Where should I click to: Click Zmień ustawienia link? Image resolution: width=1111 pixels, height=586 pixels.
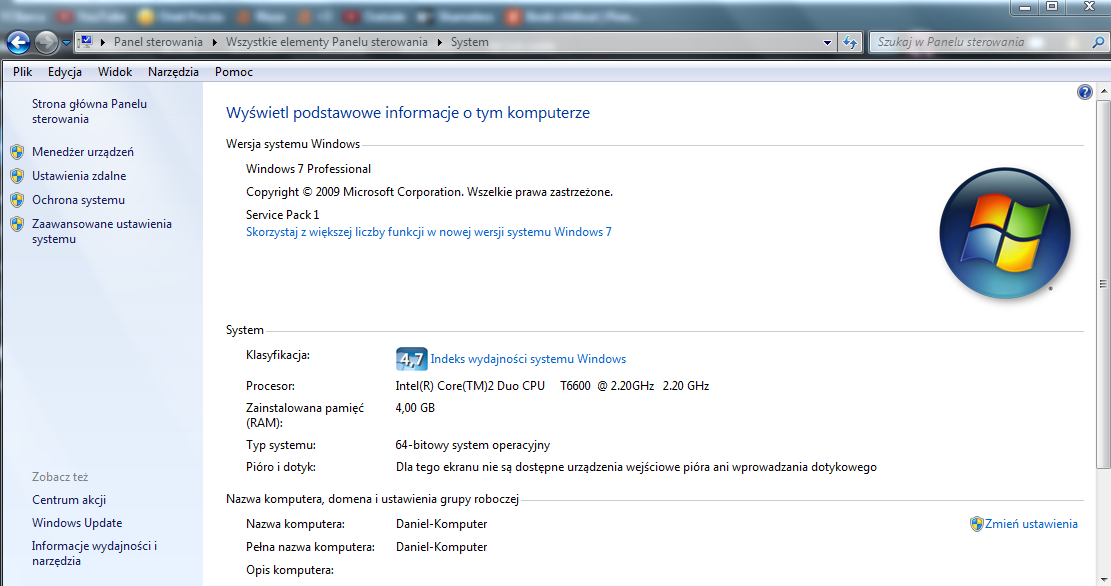pyautogui.click(x=1031, y=524)
